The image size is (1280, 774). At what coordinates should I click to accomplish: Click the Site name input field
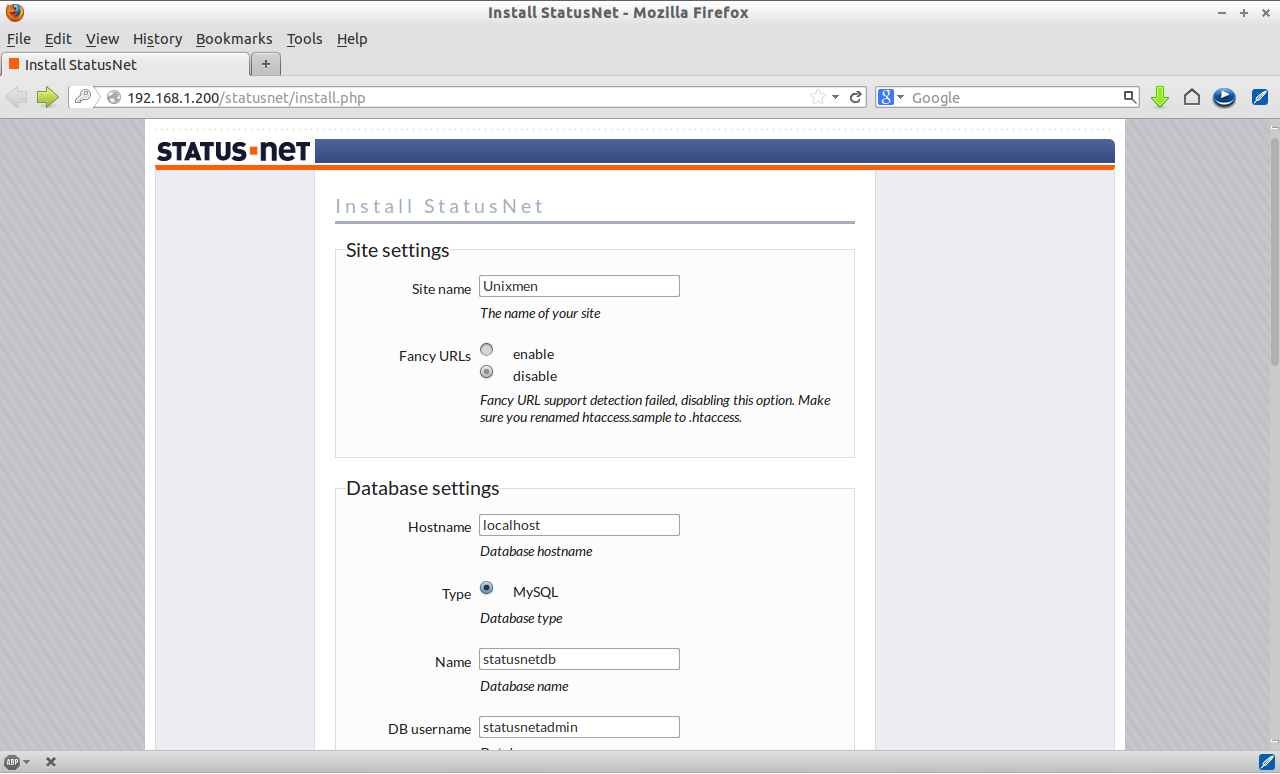coord(579,286)
